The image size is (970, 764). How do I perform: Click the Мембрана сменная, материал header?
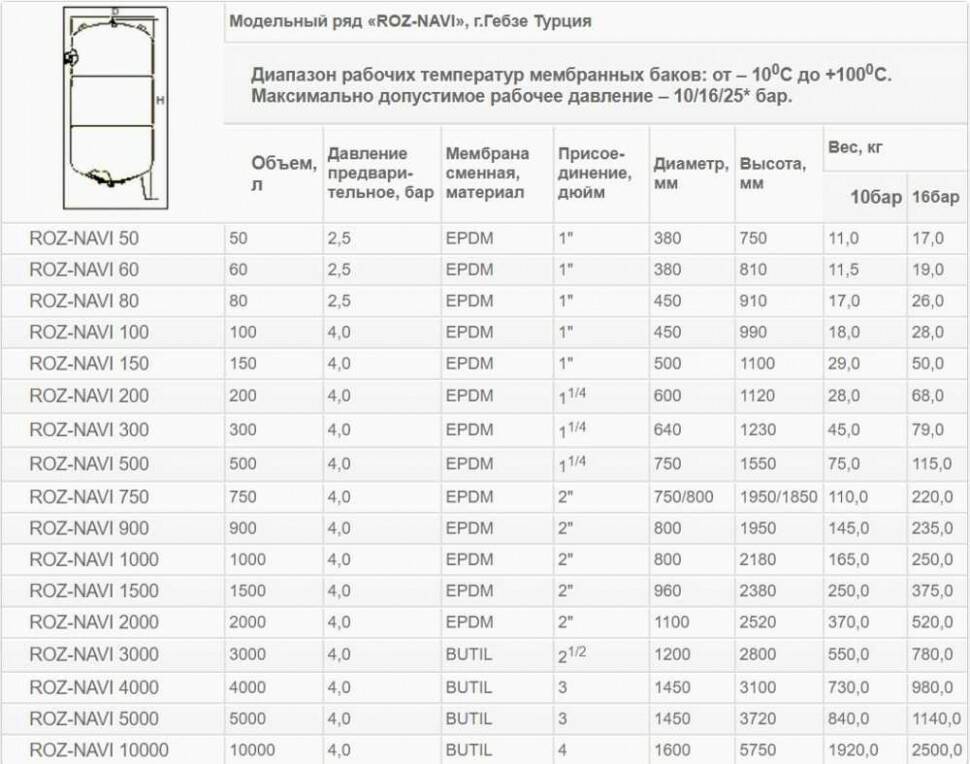[487, 173]
